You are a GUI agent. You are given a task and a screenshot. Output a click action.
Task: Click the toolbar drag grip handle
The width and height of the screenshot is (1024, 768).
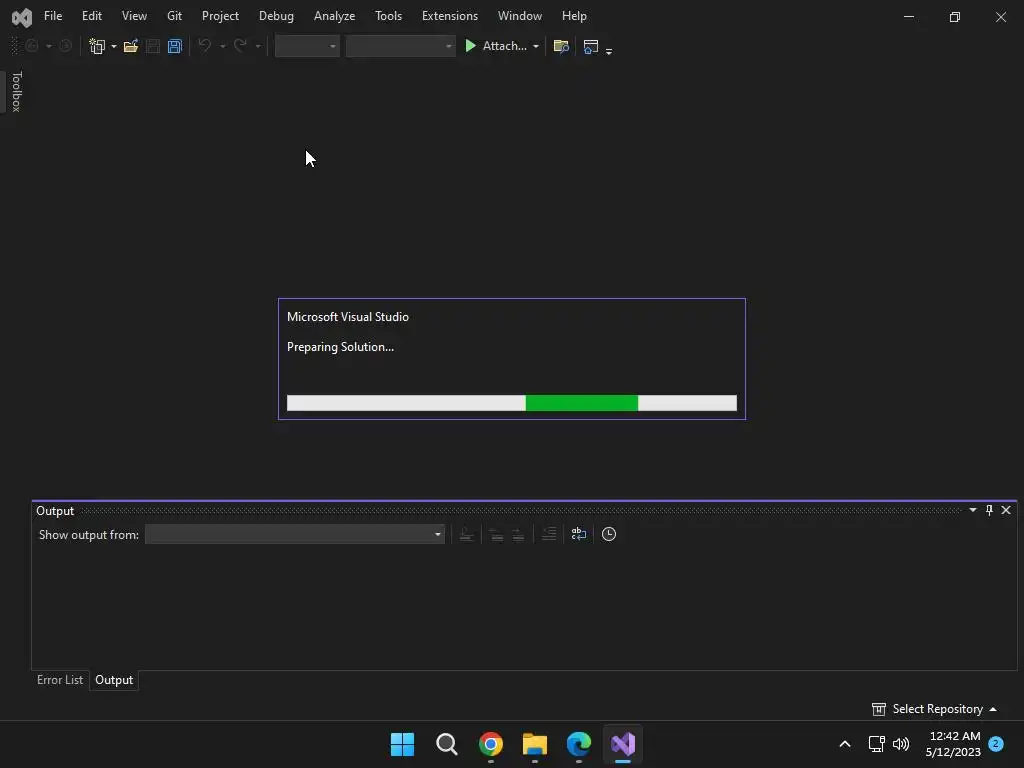pos(14,46)
